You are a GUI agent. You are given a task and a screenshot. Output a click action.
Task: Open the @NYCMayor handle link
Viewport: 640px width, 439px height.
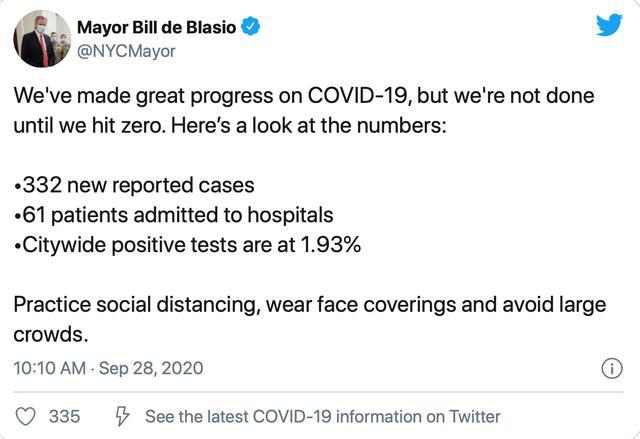click(126, 50)
